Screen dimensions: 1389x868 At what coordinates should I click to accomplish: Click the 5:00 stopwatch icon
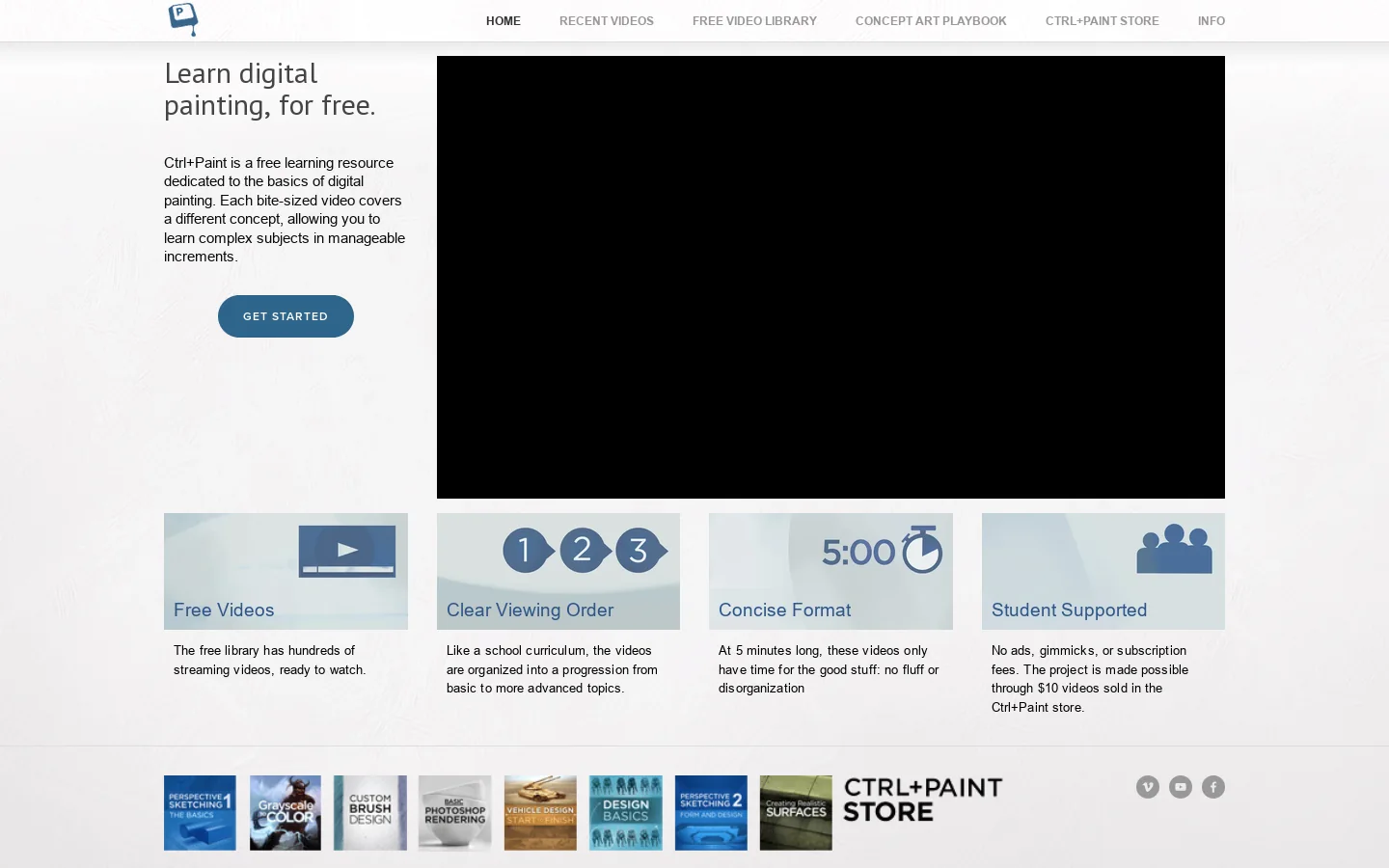[x=882, y=550]
